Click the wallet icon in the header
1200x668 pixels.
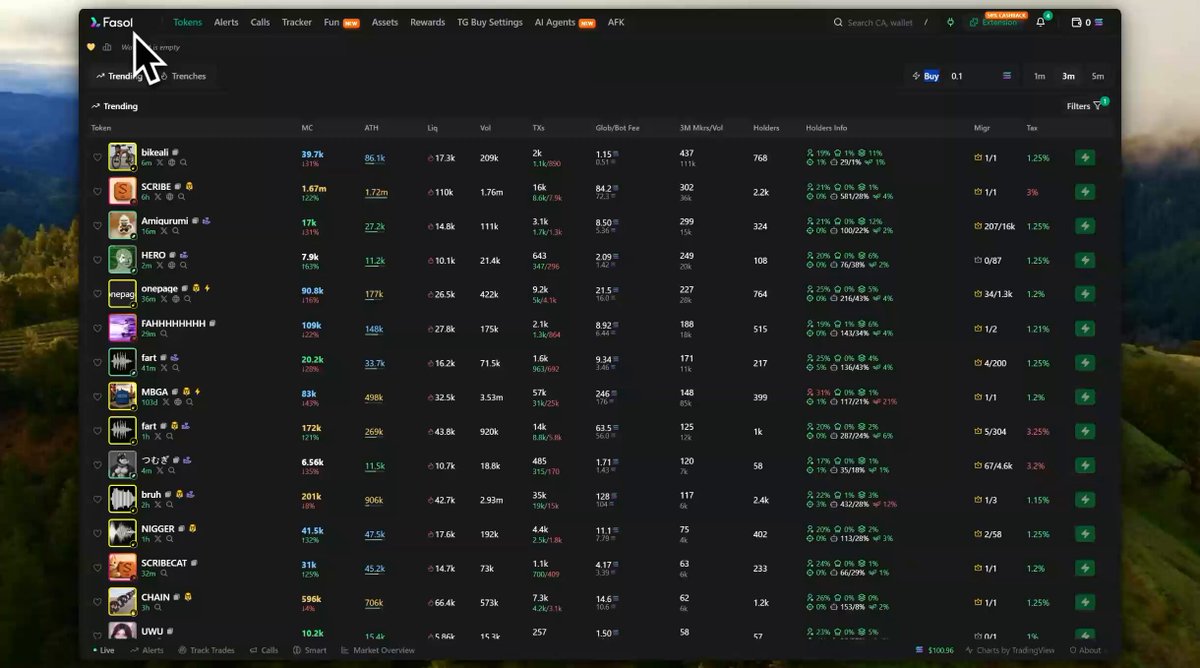(1076, 22)
